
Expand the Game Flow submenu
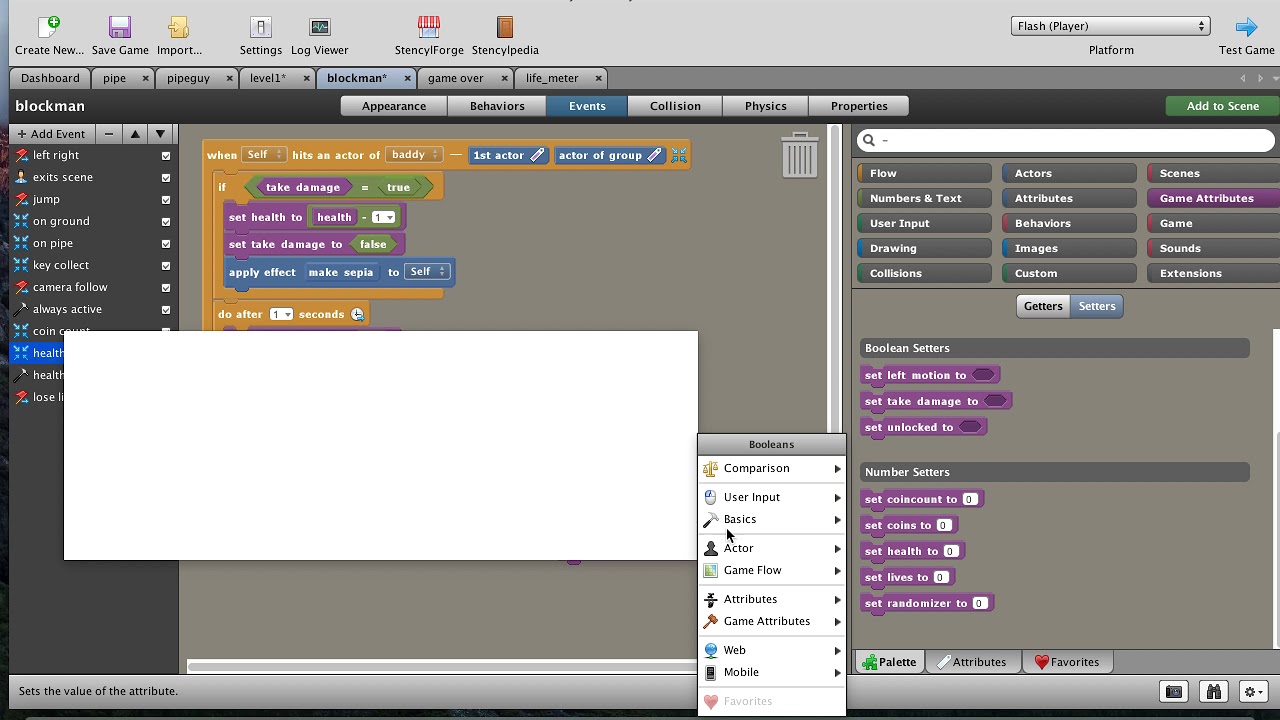pos(771,570)
